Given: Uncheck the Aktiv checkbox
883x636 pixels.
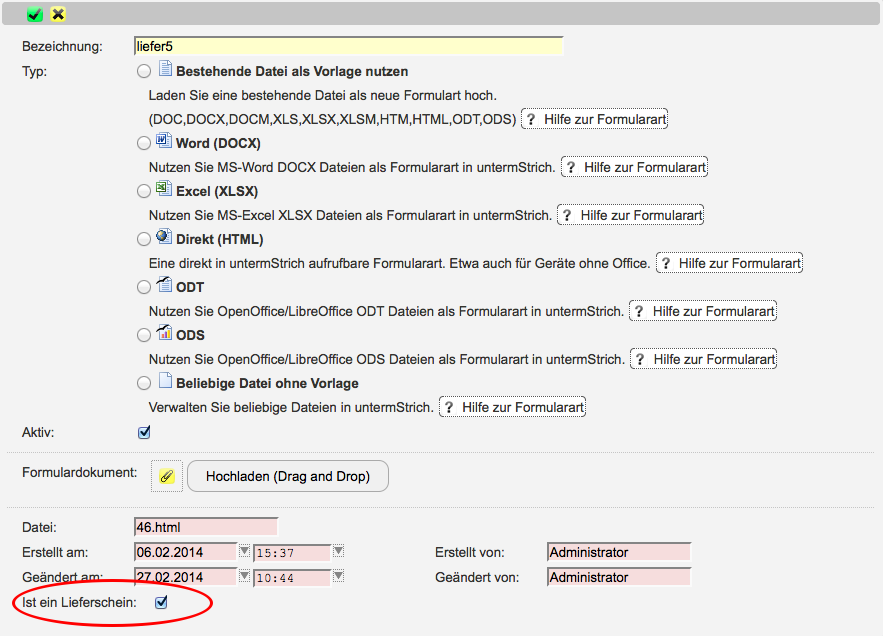Looking at the screenshot, I should click(144, 432).
